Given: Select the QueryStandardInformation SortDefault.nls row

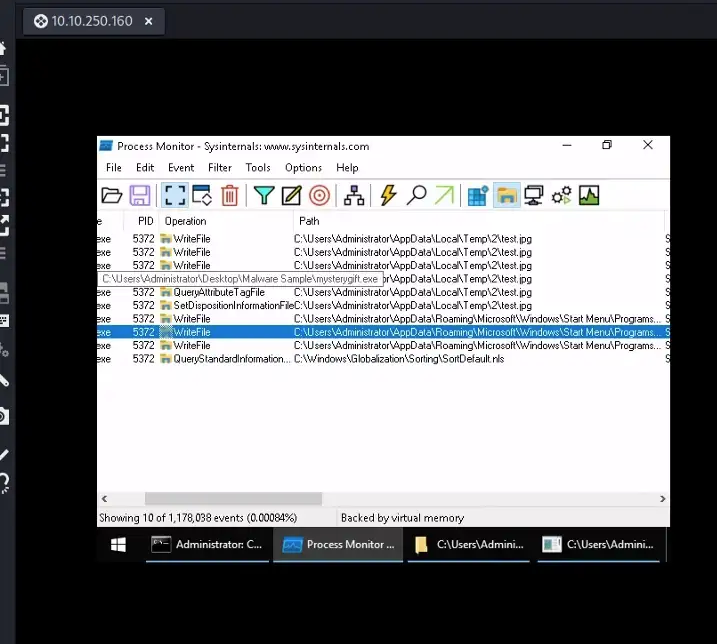Looking at the screenshot, I should (383, 359).
